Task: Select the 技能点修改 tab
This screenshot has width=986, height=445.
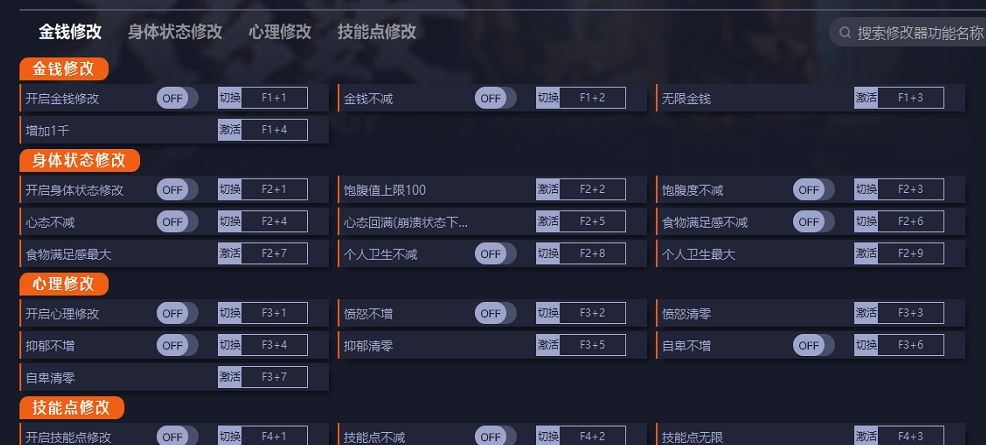Action: click(377, 32)
